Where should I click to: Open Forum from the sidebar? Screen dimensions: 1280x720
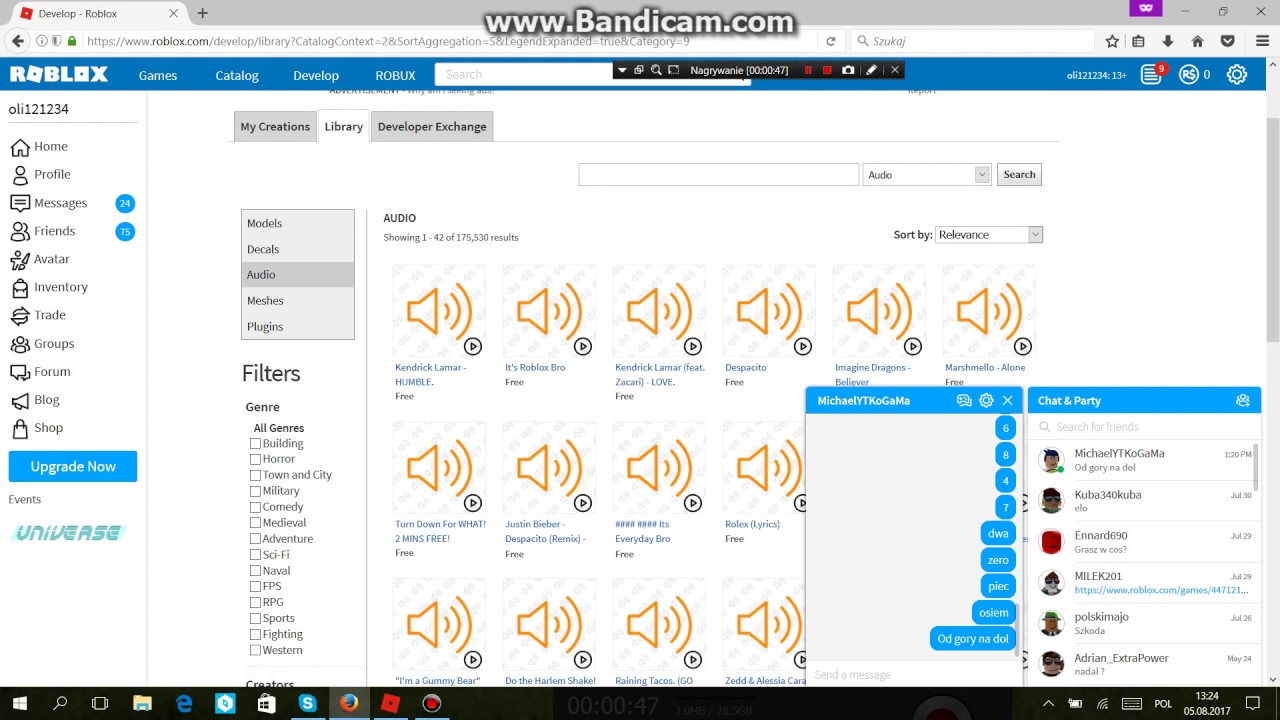[x=40, y=371]
